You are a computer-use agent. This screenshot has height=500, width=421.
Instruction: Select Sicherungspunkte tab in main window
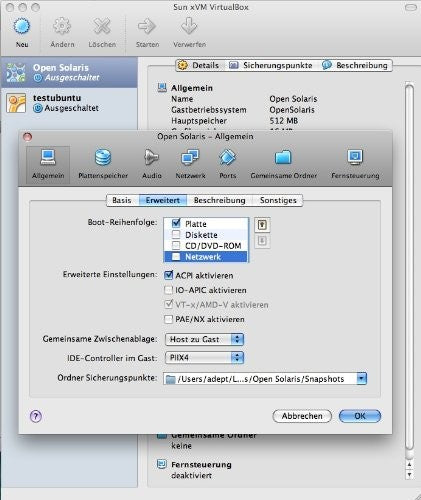click(272, 65)
